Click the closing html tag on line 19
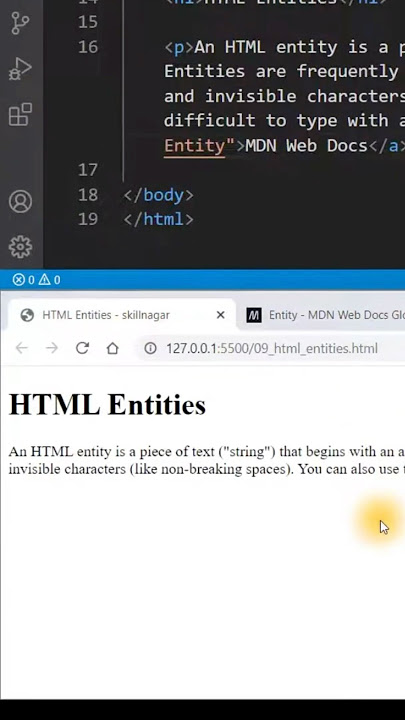The image size is (405, 720). pos(158,219)
